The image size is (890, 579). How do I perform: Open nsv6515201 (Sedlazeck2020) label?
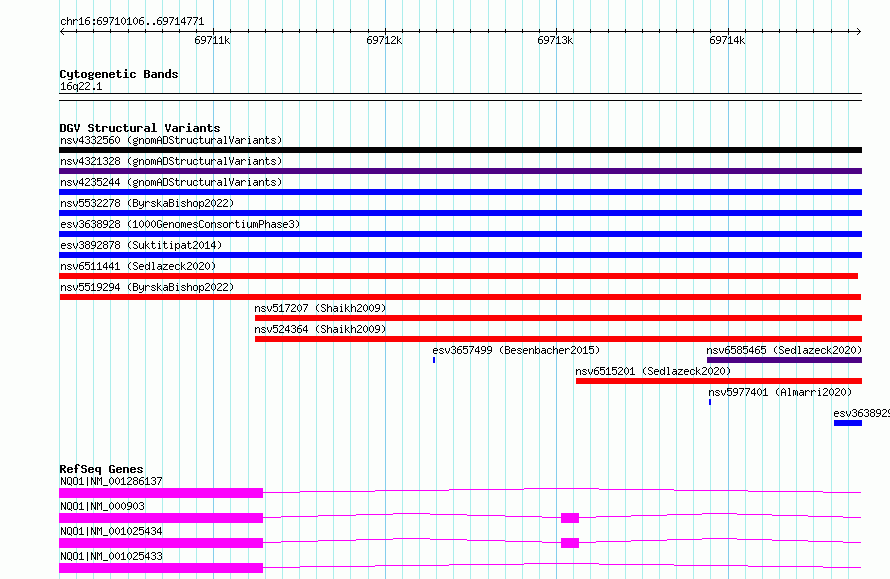click(653, 371)
